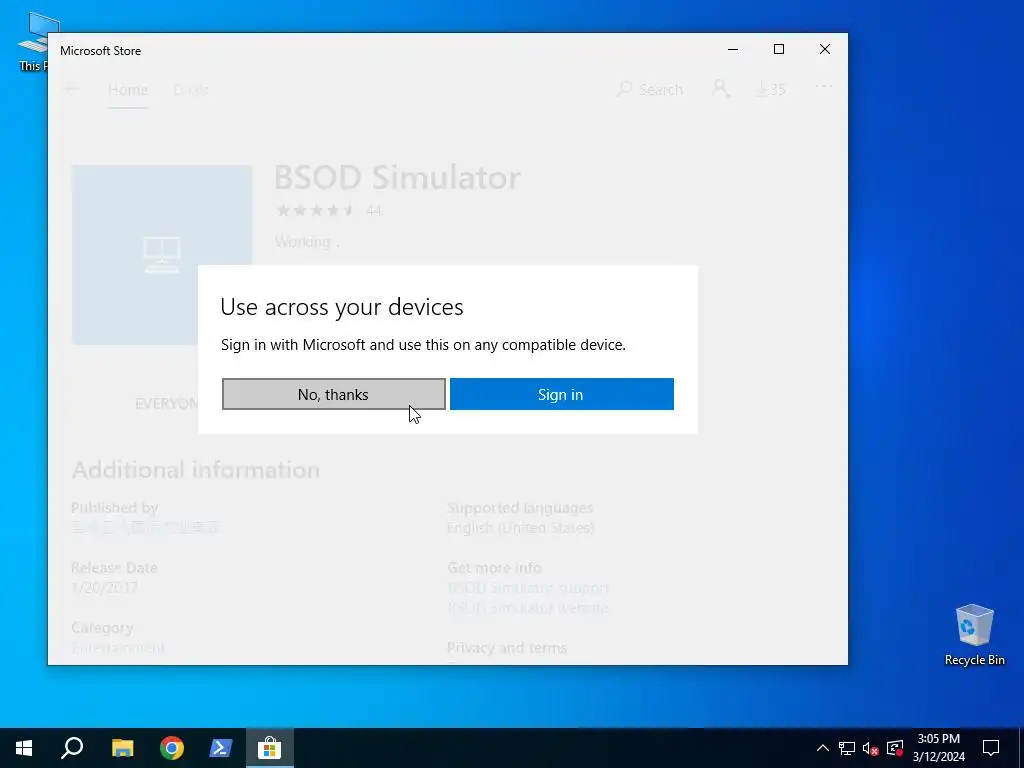Screen dimensions: 1024x768
Task: Open network status tray icon
Action: 847,748
